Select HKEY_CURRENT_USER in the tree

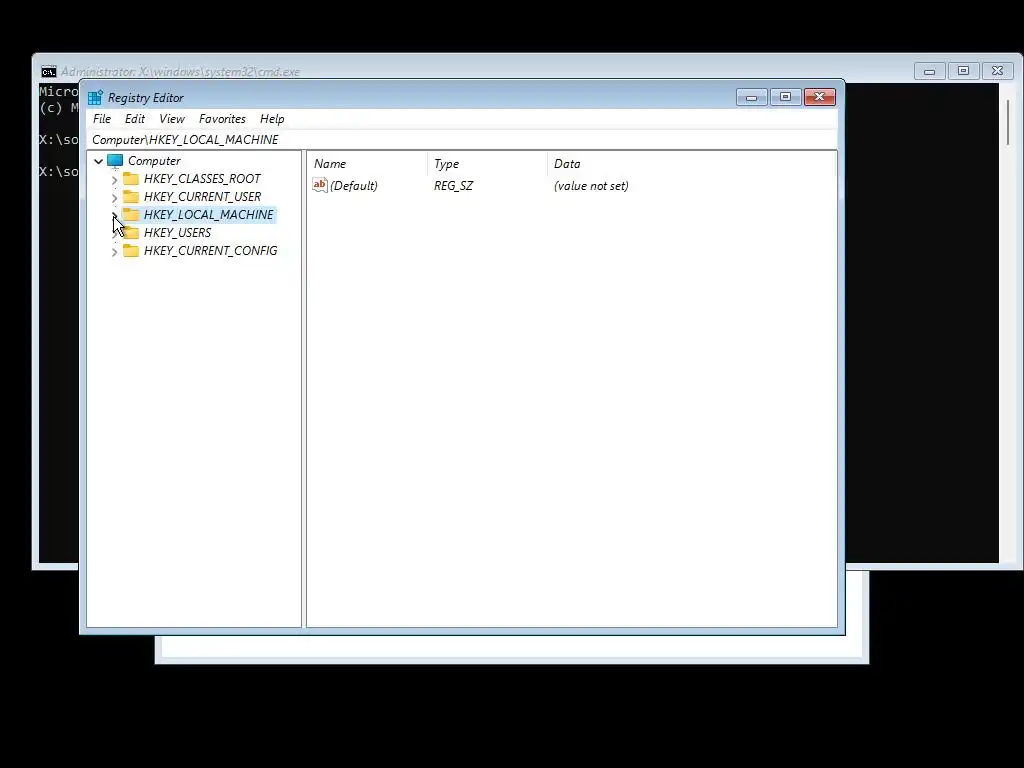[x=202, y=197]
